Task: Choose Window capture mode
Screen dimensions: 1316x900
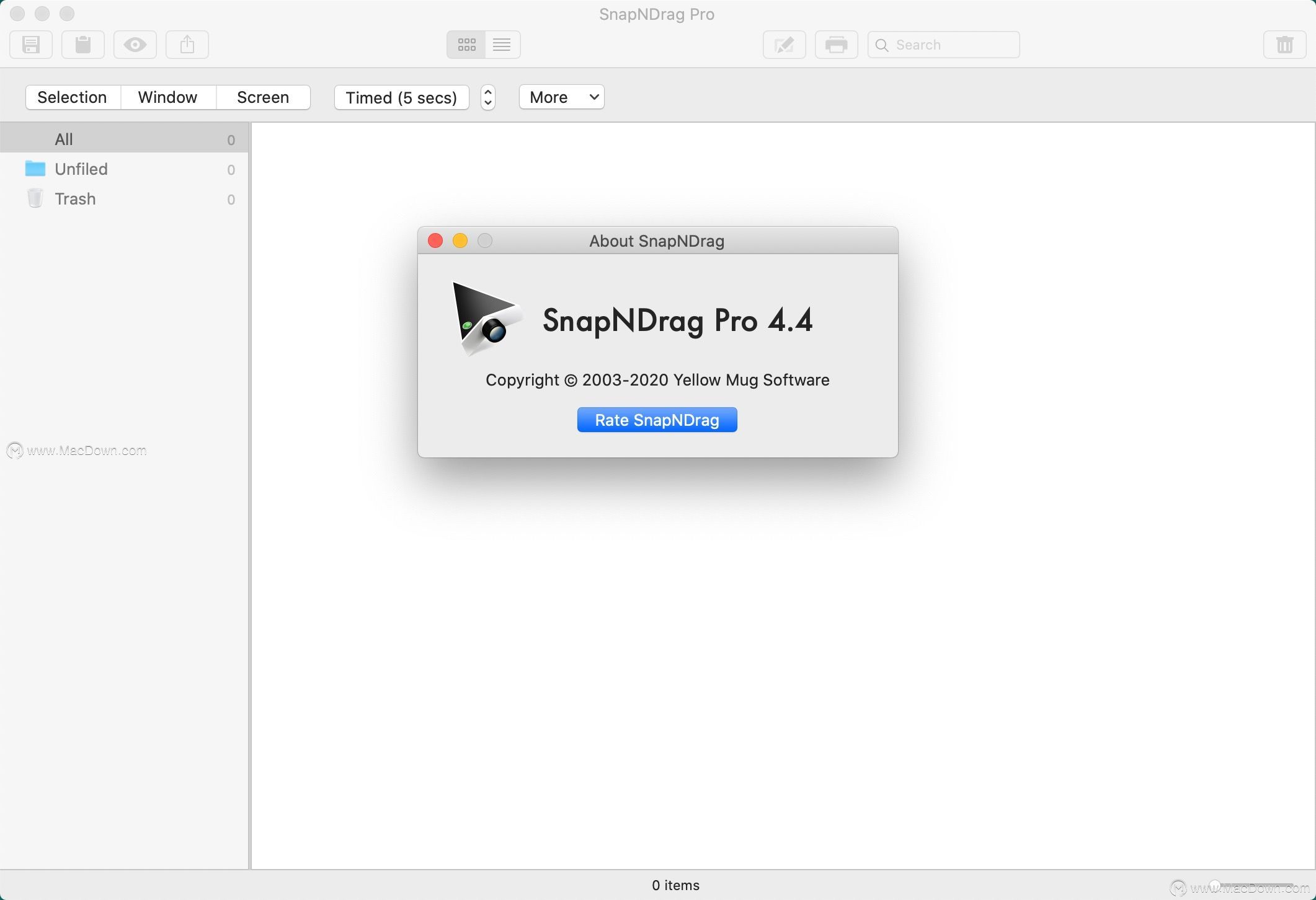Action: [168, 97]
